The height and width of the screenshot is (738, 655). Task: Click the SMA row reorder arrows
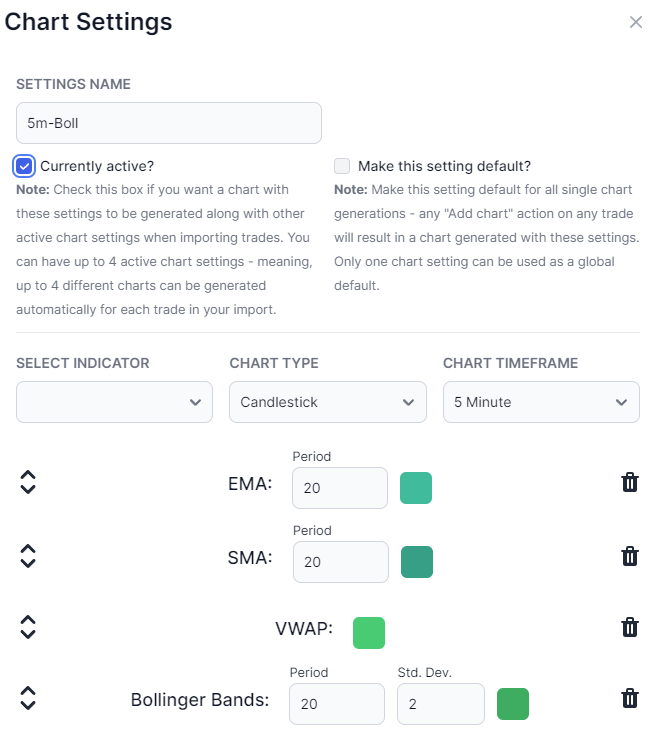(x=28, y=556)
